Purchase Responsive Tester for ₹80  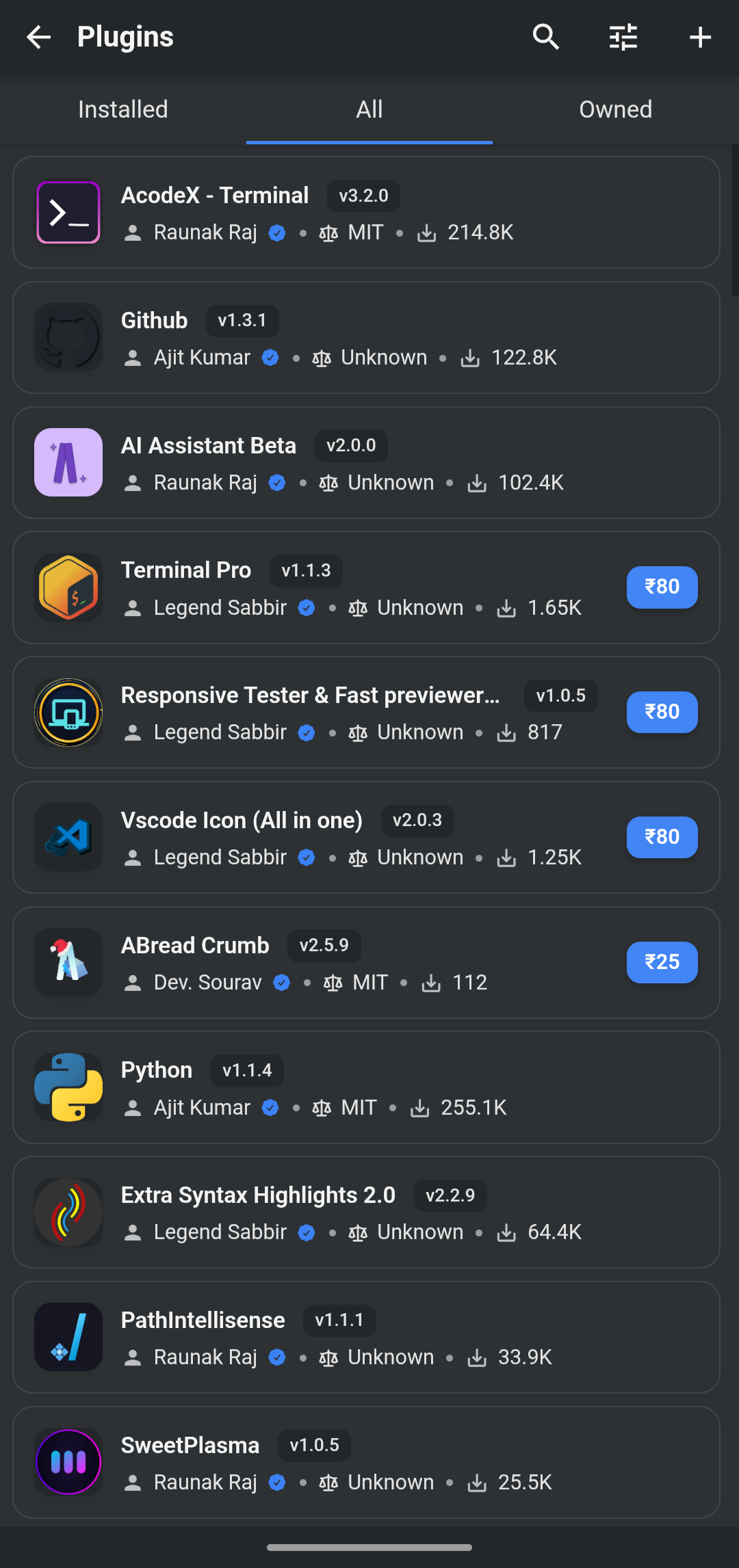point(661,712)
